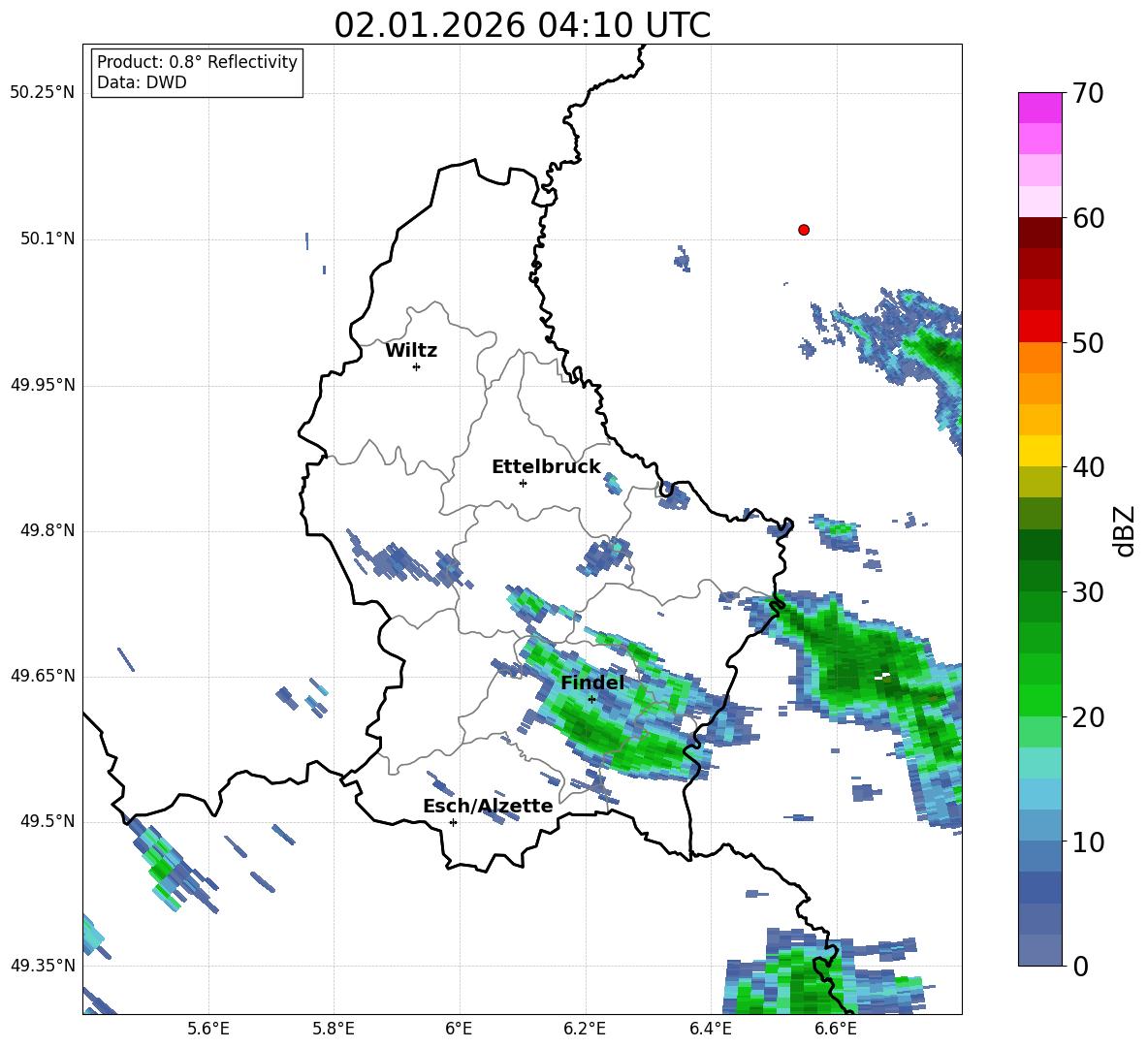Click the colorbar tick label 20
Screen dimensions: 1148x1048
(1088, 717)
